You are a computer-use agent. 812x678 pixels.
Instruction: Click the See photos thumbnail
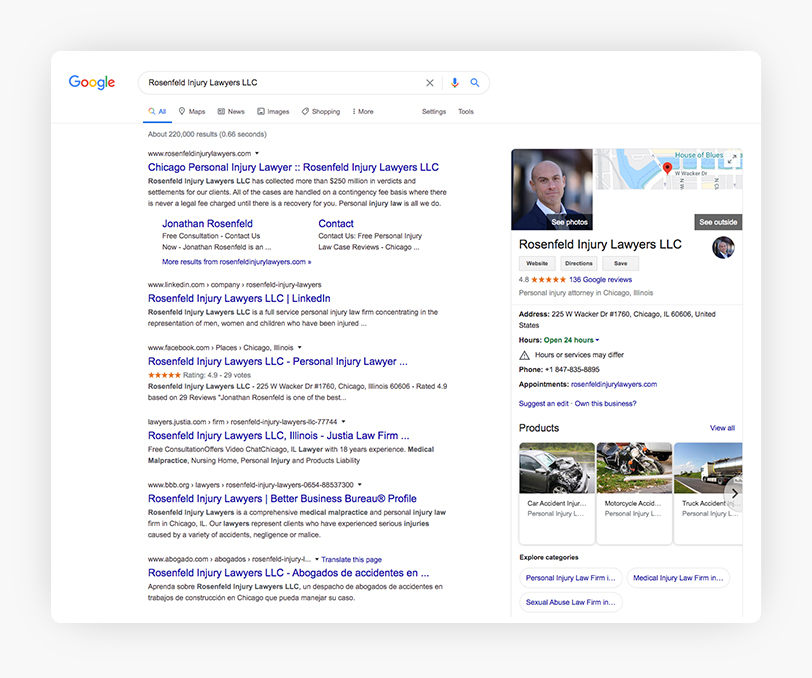[x=553, y=190]
